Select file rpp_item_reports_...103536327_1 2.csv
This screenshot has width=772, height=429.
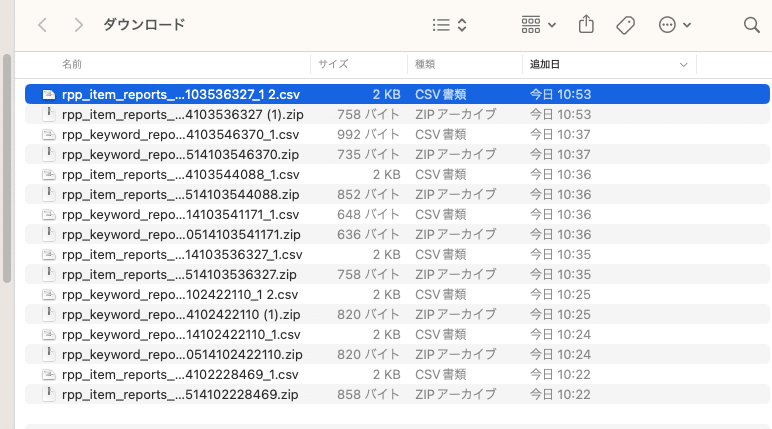[397, 94]
